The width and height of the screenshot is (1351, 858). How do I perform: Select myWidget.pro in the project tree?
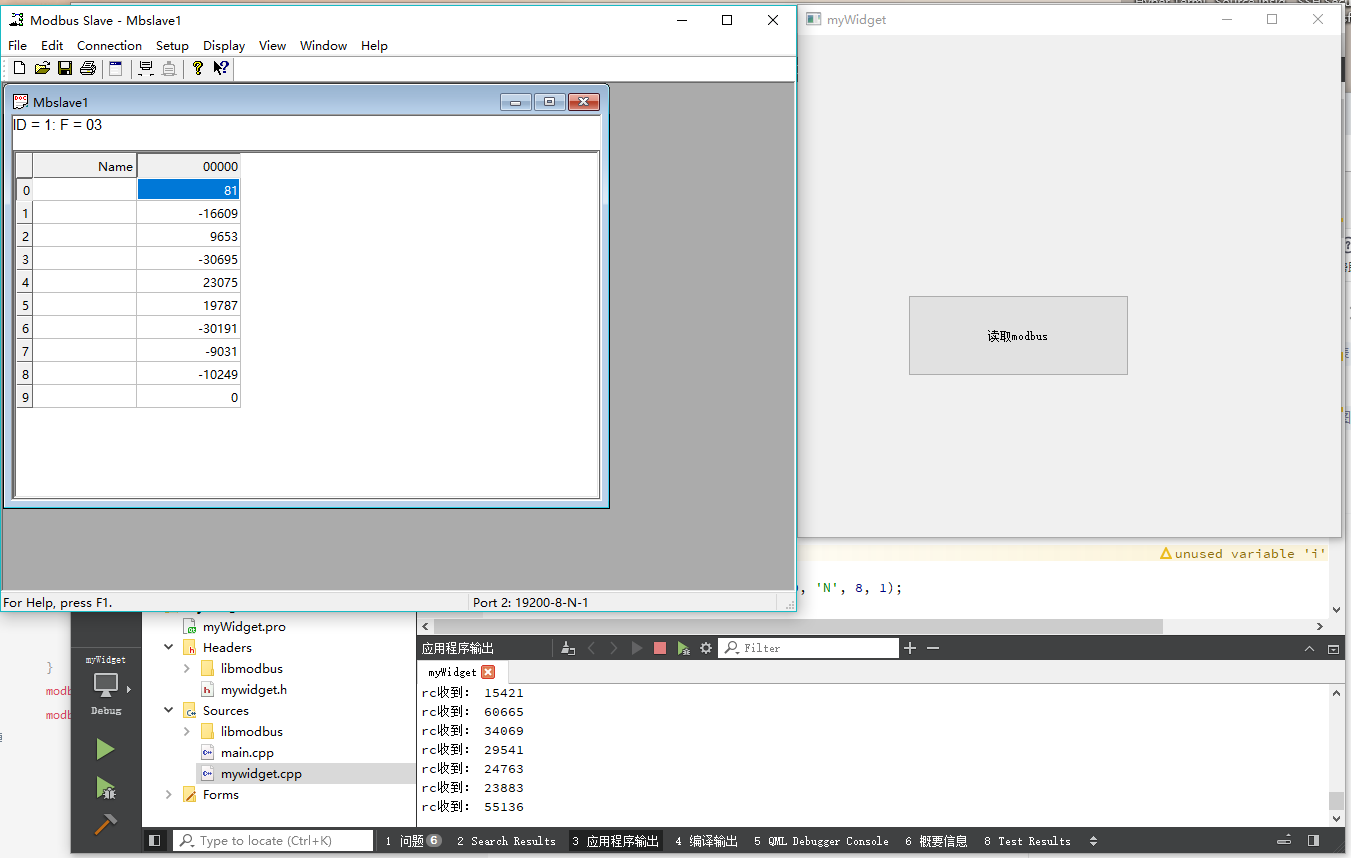click(x=244, y=626)
